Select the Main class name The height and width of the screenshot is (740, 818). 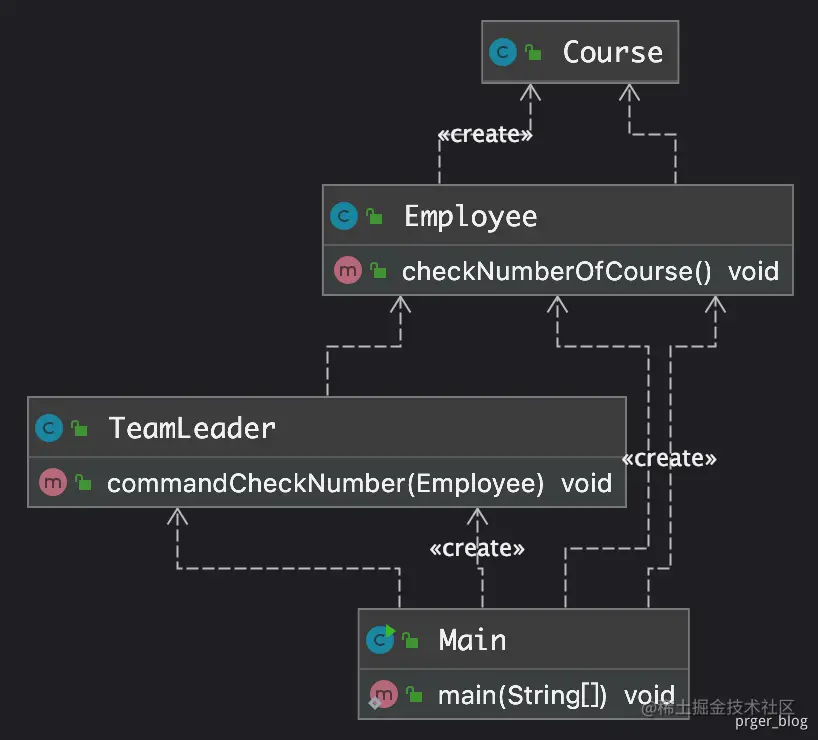[473, 640]
